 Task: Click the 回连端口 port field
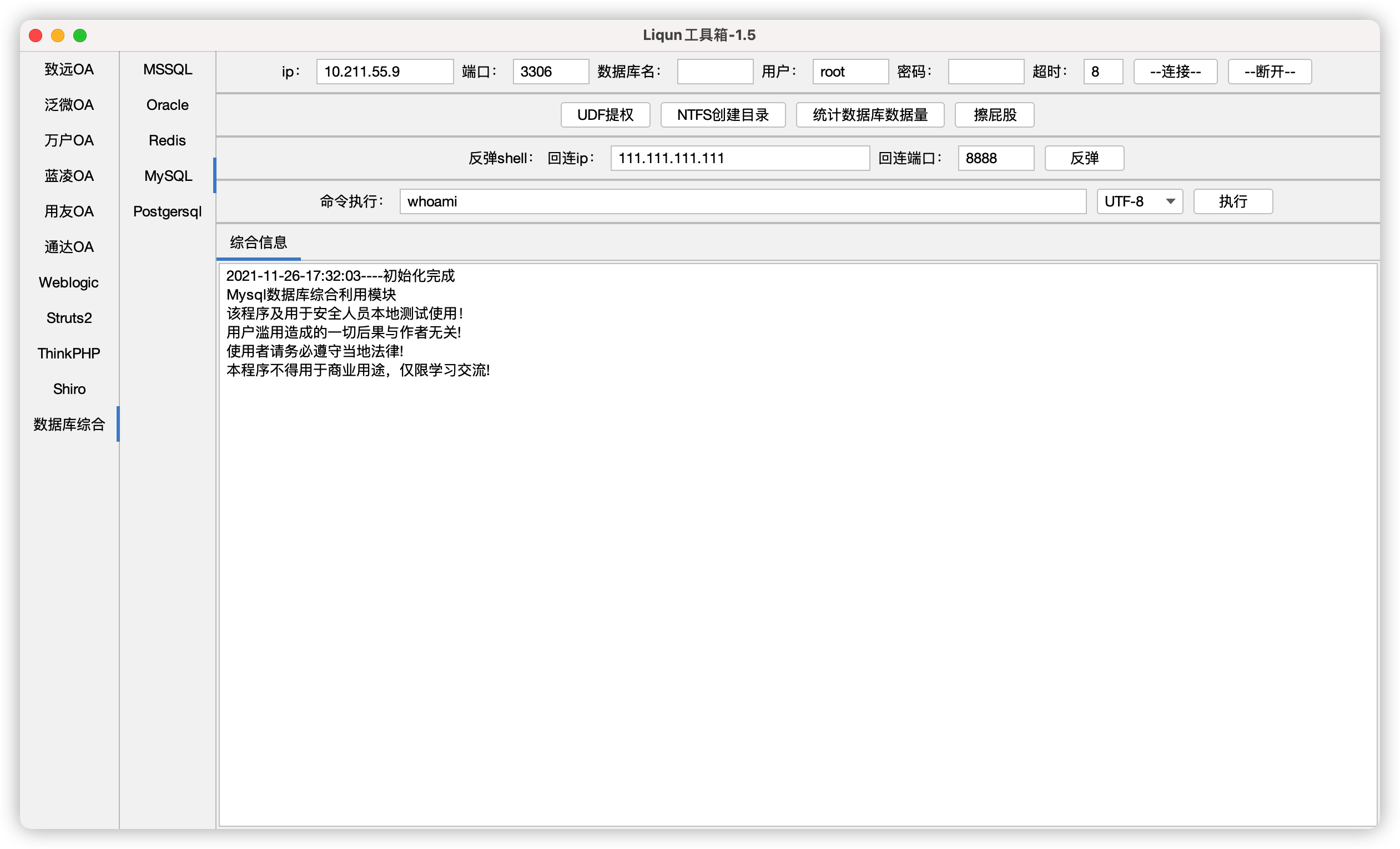coord(995,158)
